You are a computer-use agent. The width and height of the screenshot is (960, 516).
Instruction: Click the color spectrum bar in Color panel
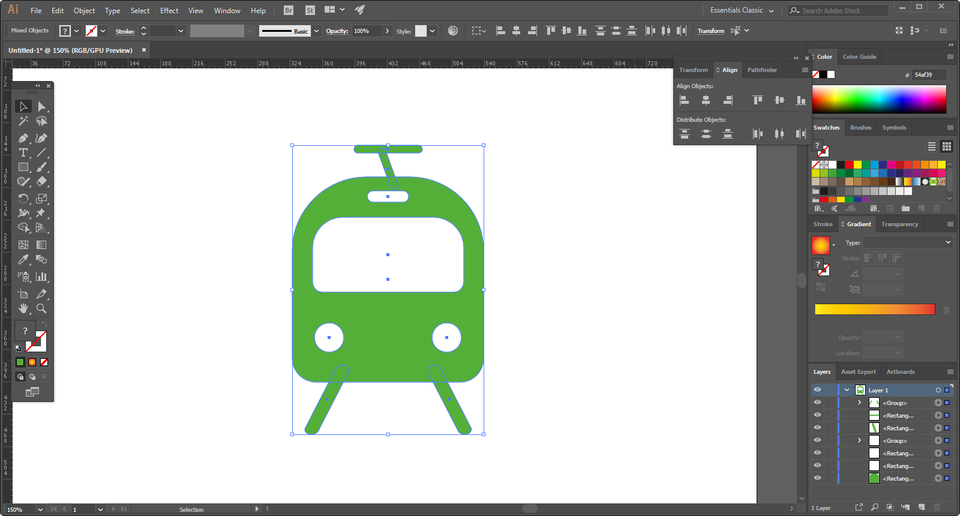tap(878, 99)
